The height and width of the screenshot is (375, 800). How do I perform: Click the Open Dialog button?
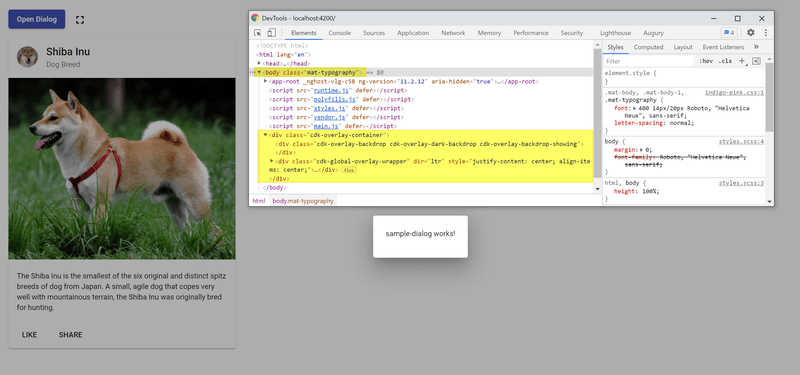click(37, 19)
